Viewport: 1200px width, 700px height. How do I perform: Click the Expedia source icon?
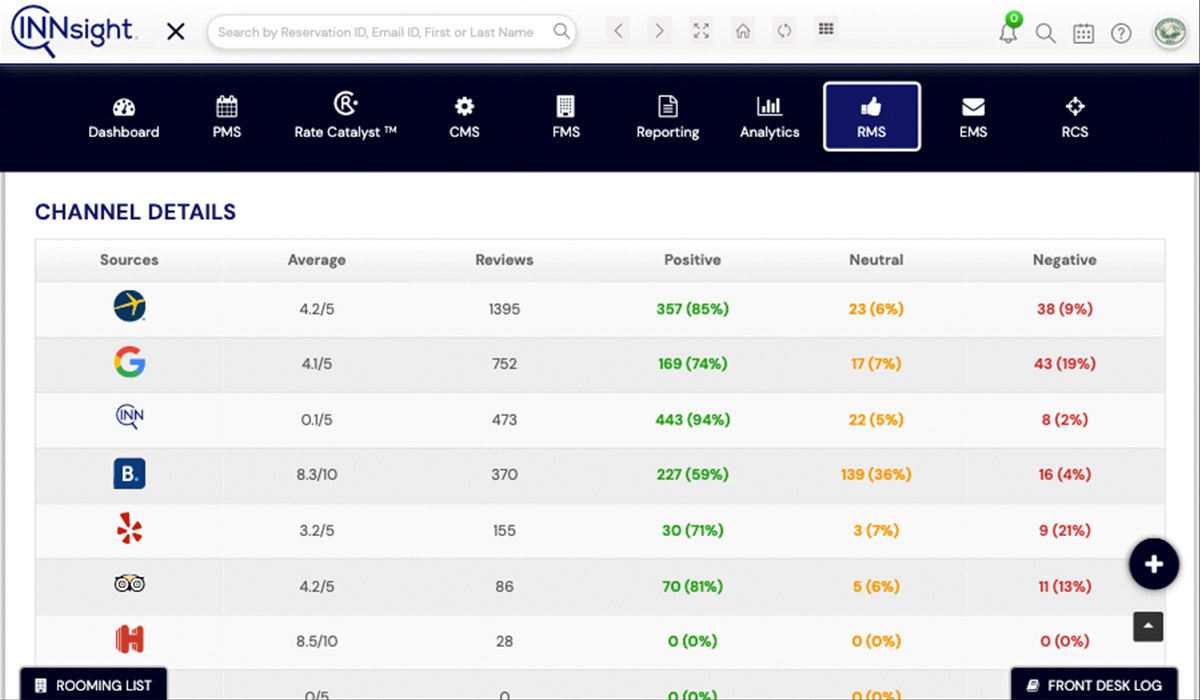coord(130,308)
